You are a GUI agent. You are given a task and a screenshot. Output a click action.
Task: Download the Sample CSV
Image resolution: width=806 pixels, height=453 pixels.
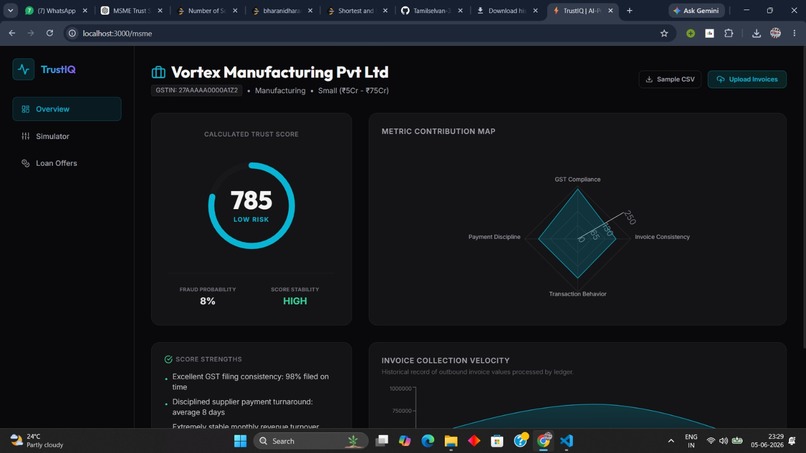click(670, 79)
